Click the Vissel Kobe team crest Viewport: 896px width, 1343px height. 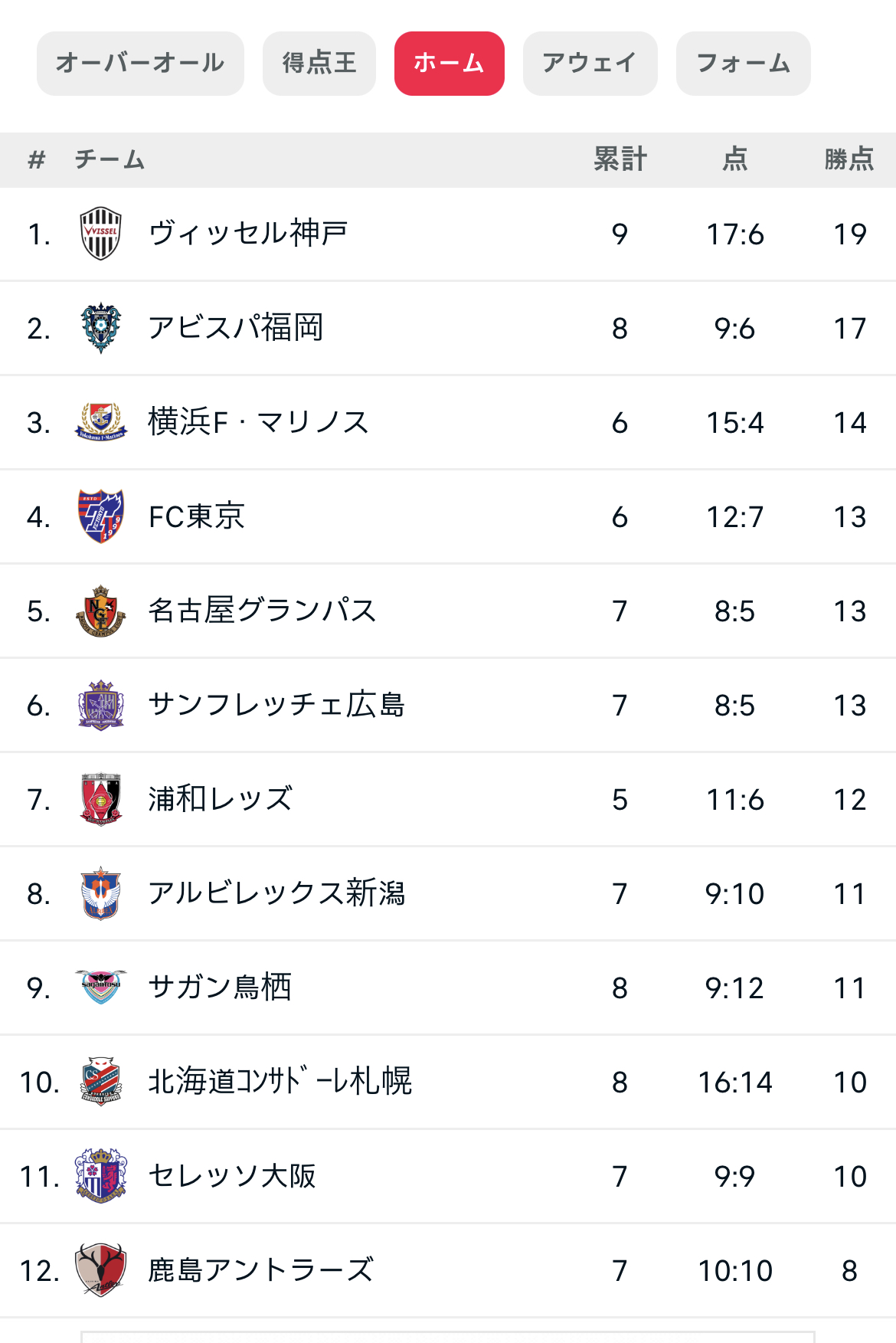pos(101,234)
